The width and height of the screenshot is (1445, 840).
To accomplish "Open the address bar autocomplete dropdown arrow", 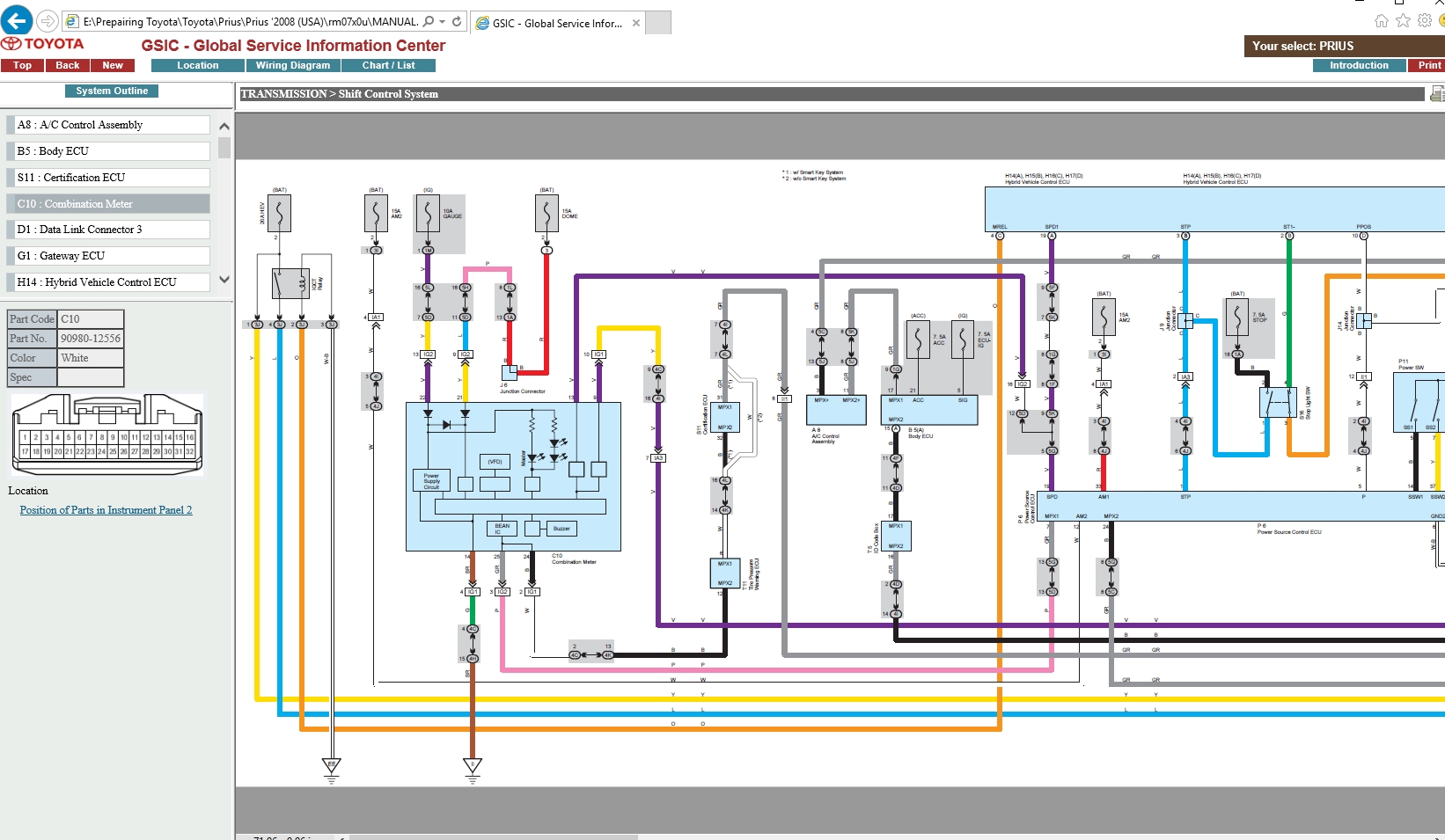I will pyautogui.click(x=443, y=22).
